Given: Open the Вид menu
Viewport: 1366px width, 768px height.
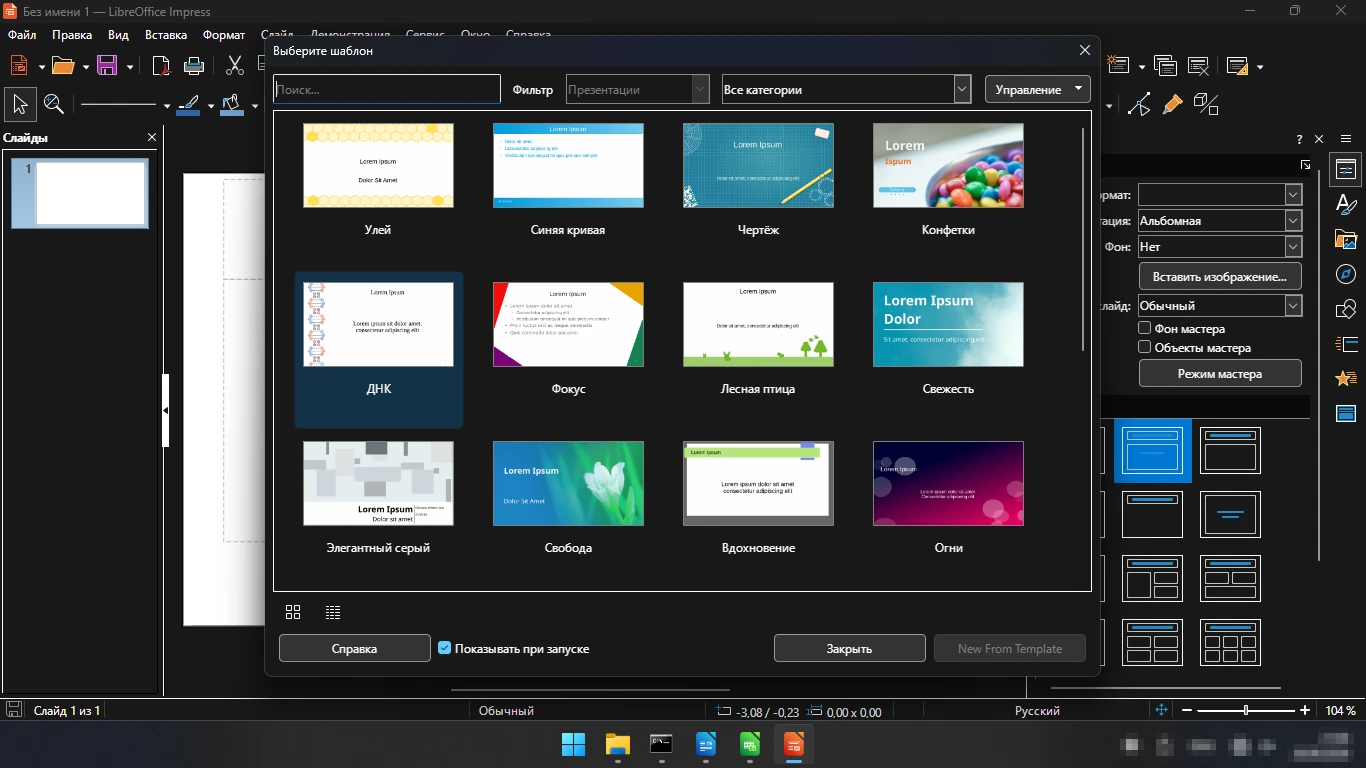Looking at the screenshot, I should point(118,35).
